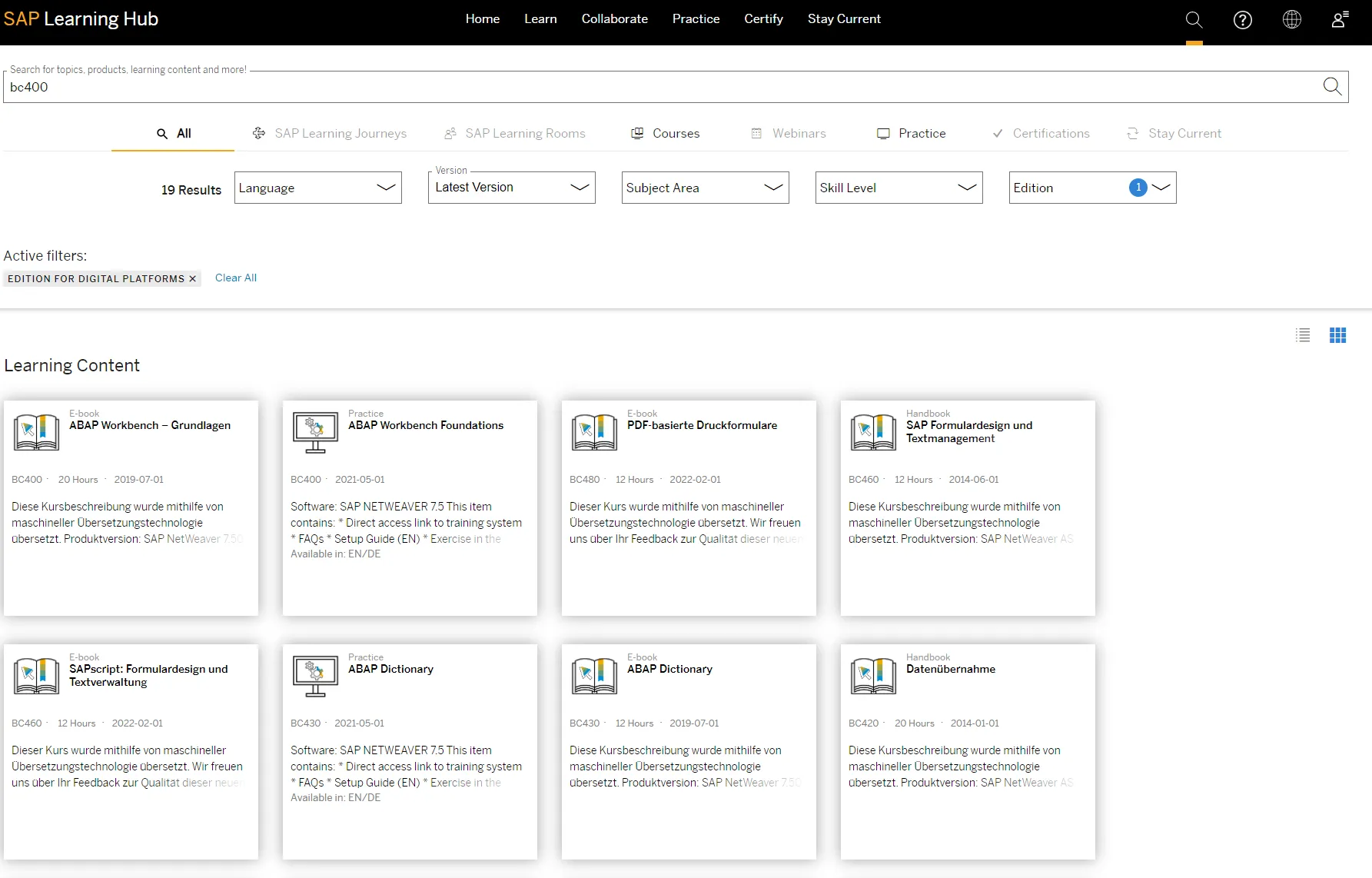This screenshot has height=878, width=1372.
Task: Open Collaborate in the top navigation
Action: coord(614,19)
